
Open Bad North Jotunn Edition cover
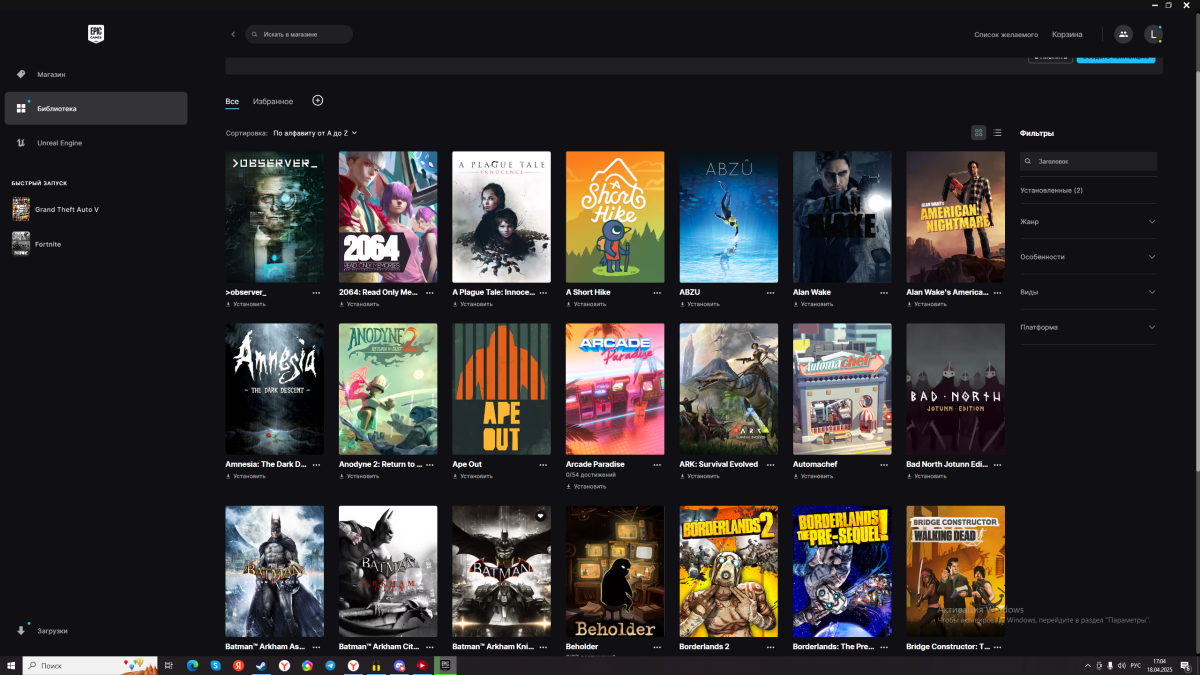pos(955,389)
